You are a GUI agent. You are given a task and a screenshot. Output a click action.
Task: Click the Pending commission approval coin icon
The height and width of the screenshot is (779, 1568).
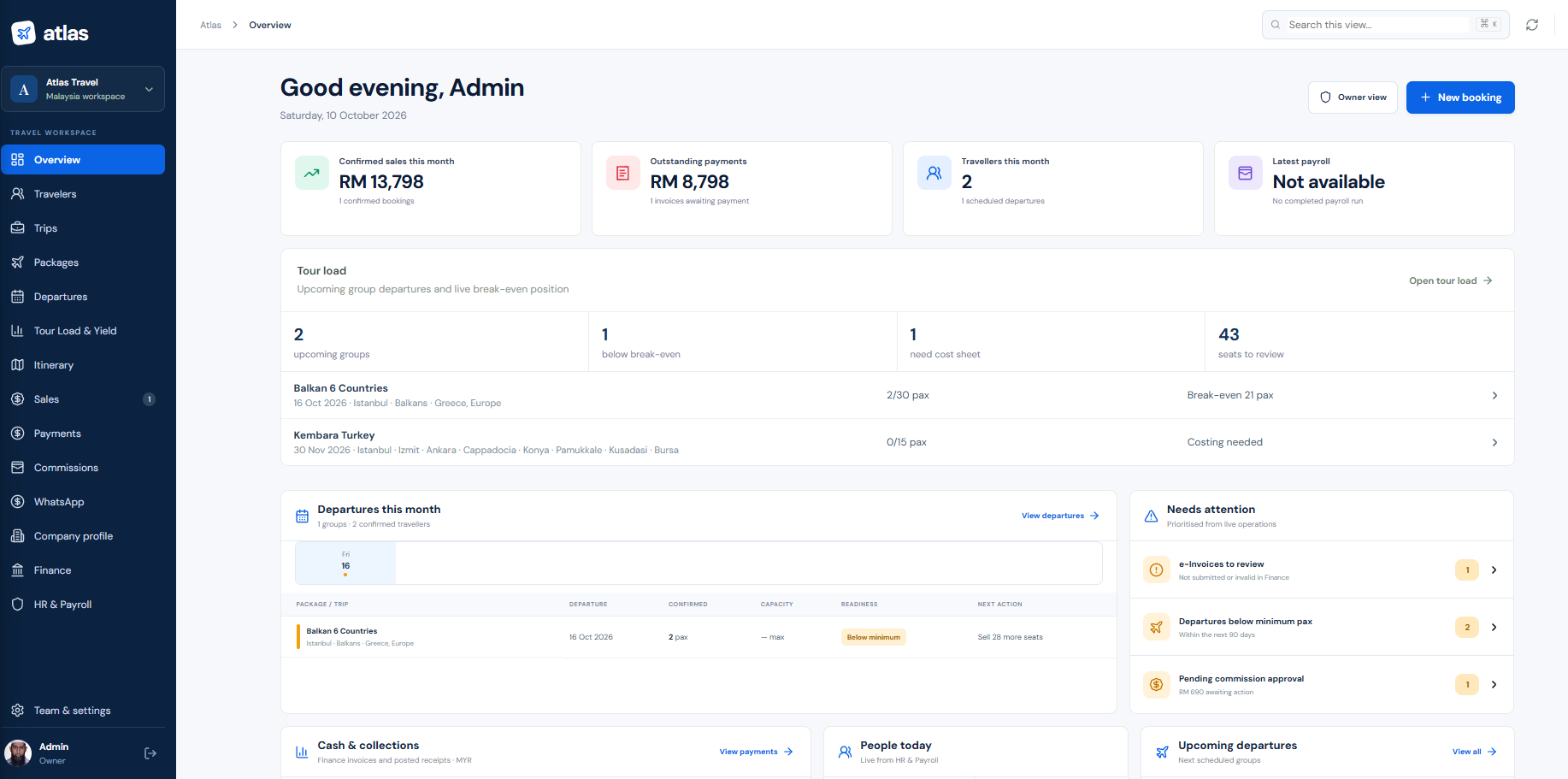click(1157, 684)
